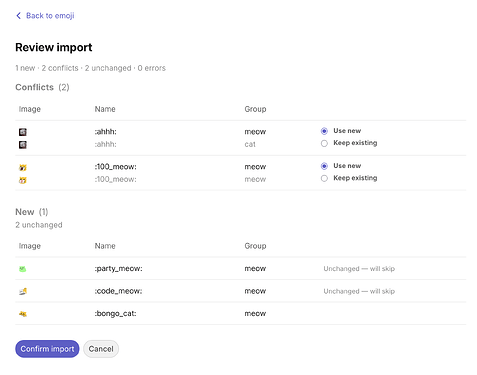
Task: Click the new :100_meow: name text
Action: [115, 167]
